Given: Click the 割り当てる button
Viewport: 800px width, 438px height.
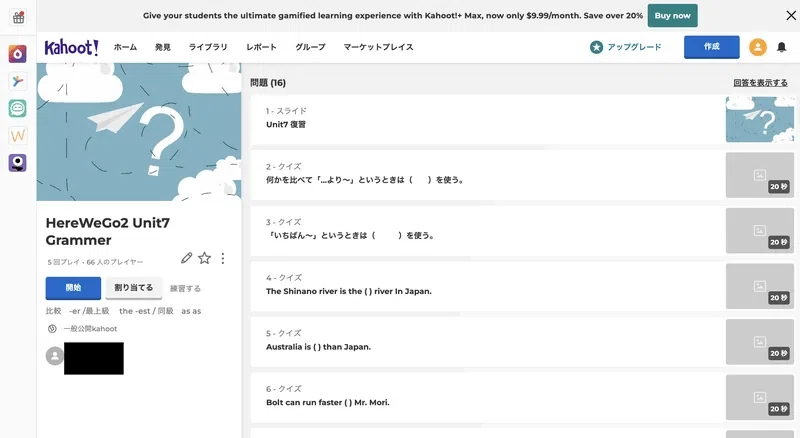Looking at the screenshot, I should point(134,288).
